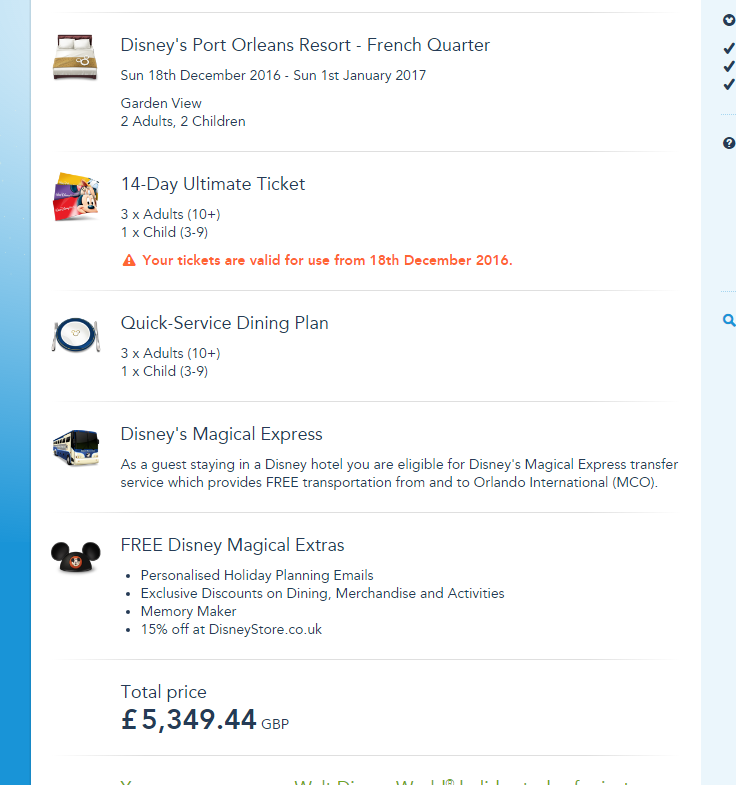Image resolution: width=736 pixels, height=785 pixels.
Task: Click the Quick-Service Dining Plan heading
Action: point(224,323)
